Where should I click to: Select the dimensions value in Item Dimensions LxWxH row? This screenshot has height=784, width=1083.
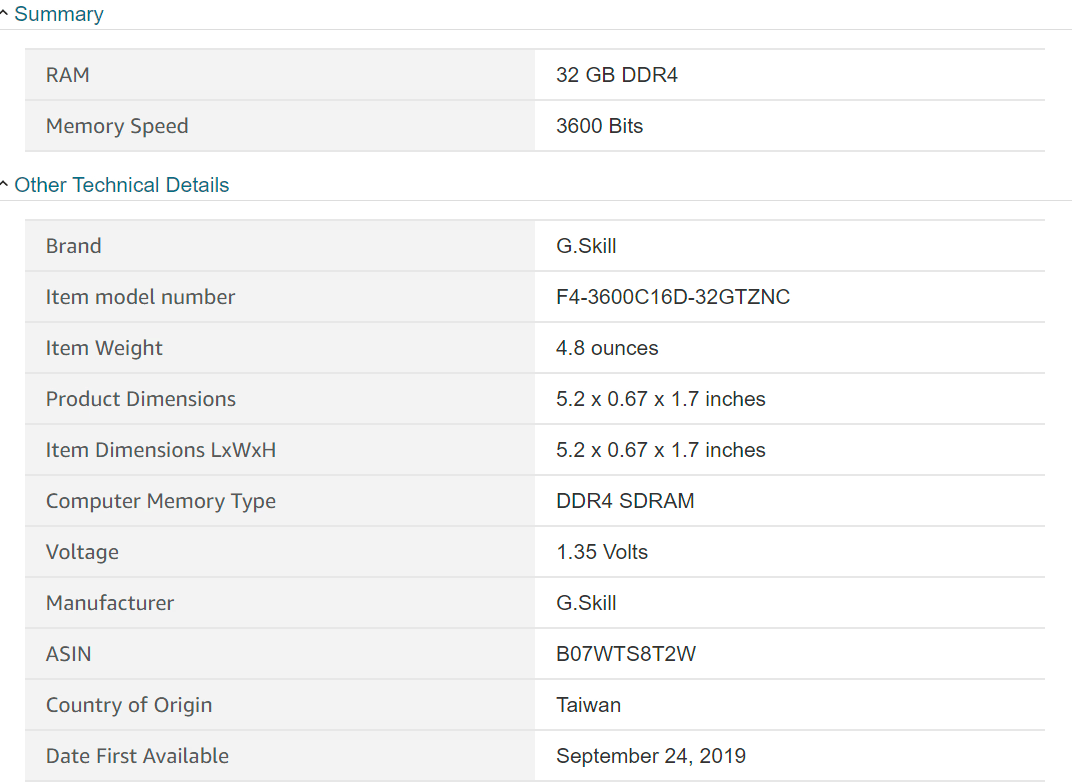click(x=661, y=450)
